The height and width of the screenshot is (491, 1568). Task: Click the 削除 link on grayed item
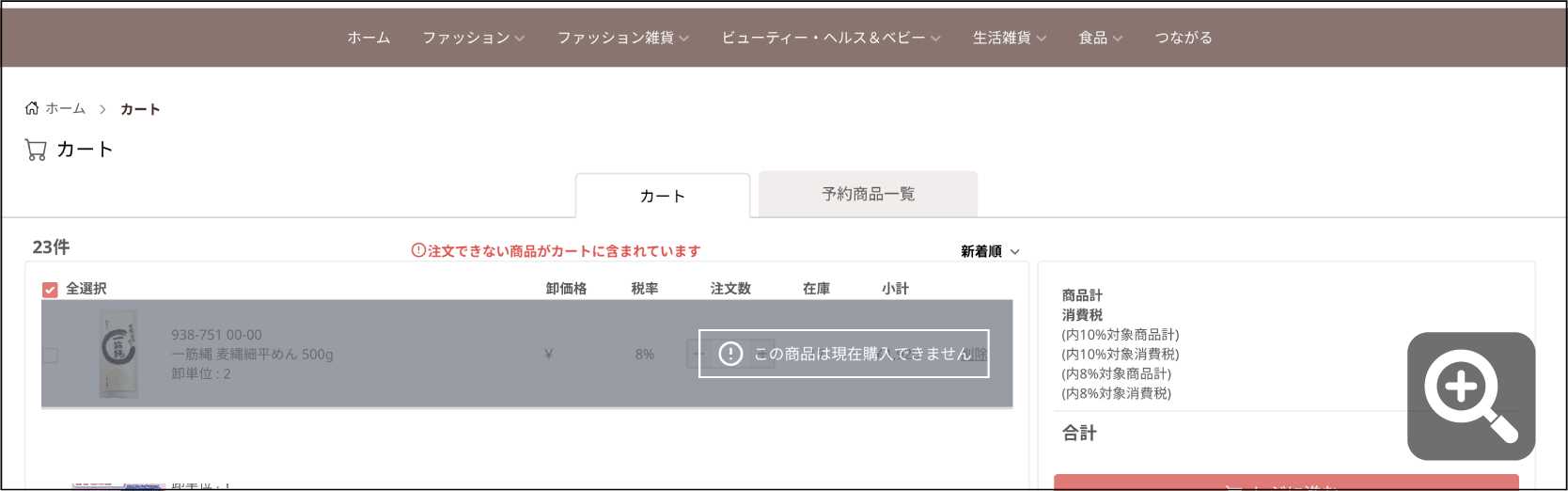point(976,354)
